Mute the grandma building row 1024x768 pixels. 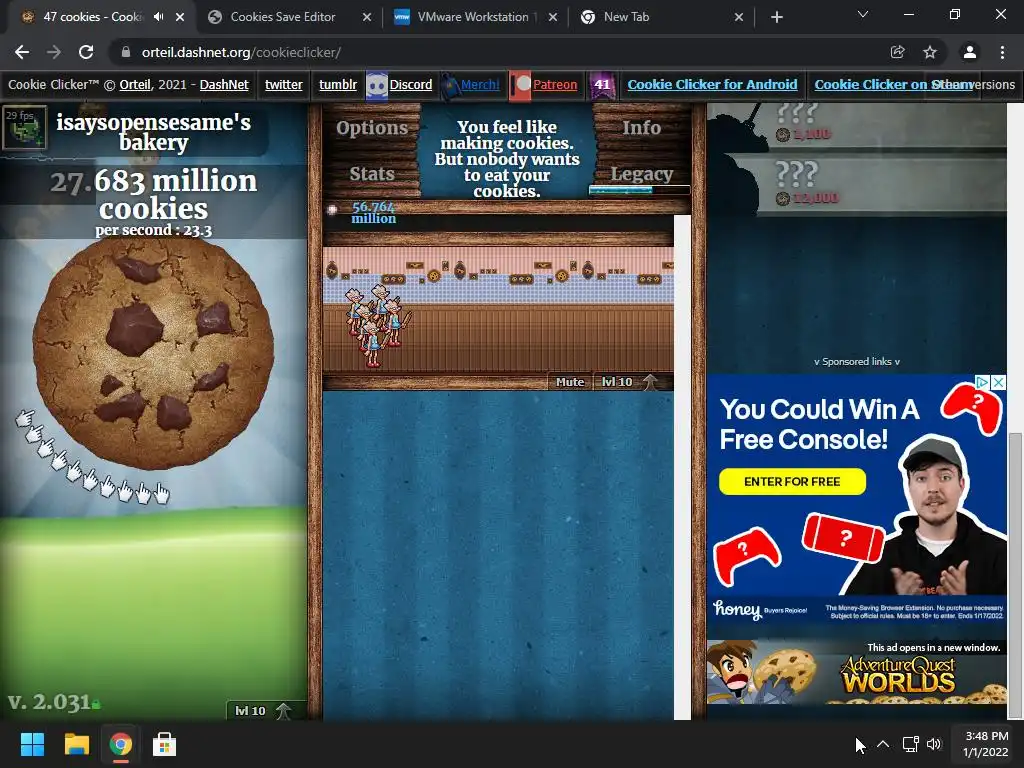pyautogui.click(x=569, y=382)
